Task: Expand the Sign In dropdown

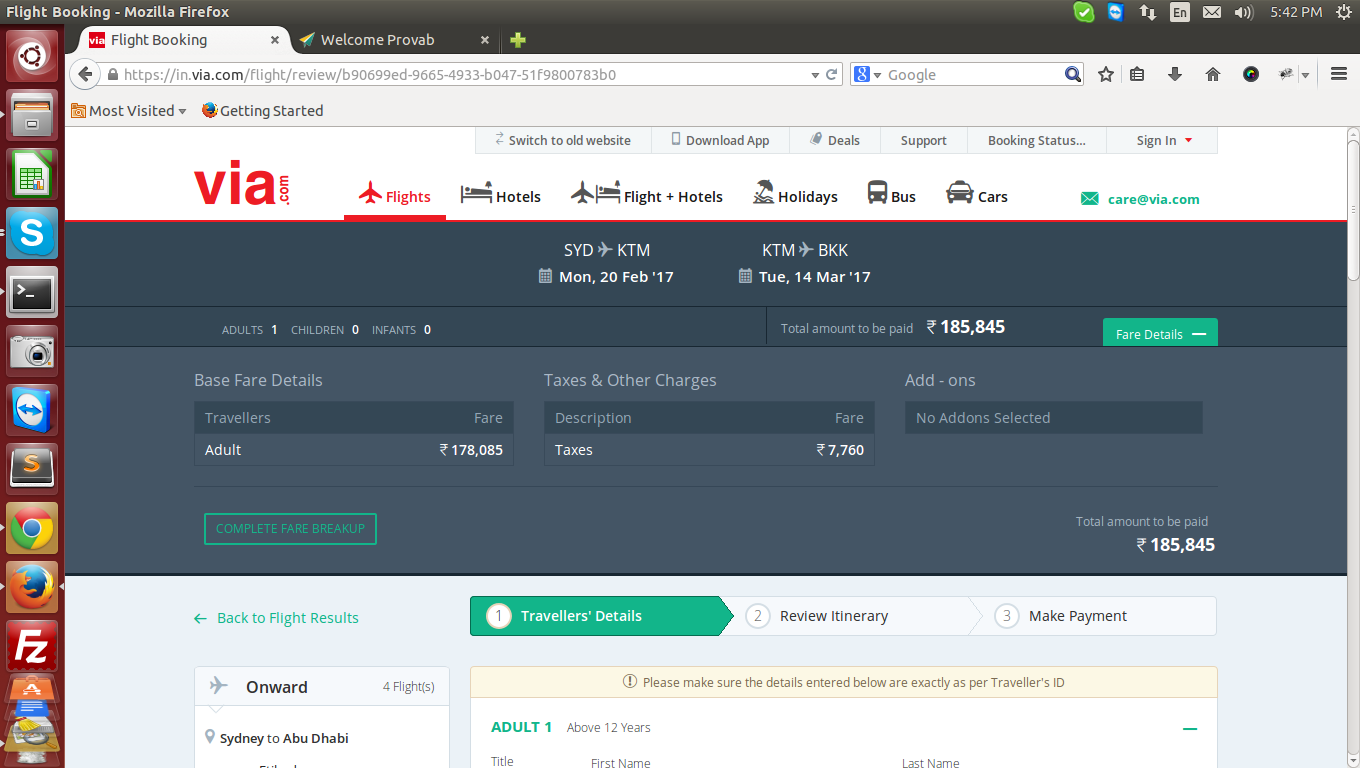Action: 1164,141
